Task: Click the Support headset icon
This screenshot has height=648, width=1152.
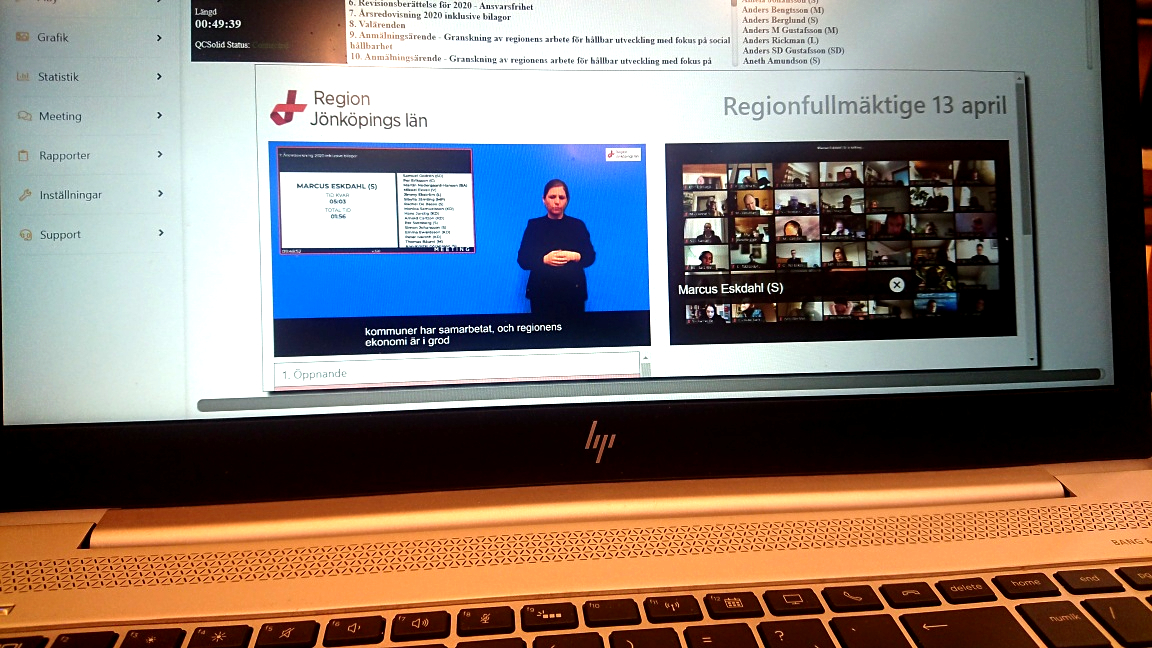Action: [26, 234]
